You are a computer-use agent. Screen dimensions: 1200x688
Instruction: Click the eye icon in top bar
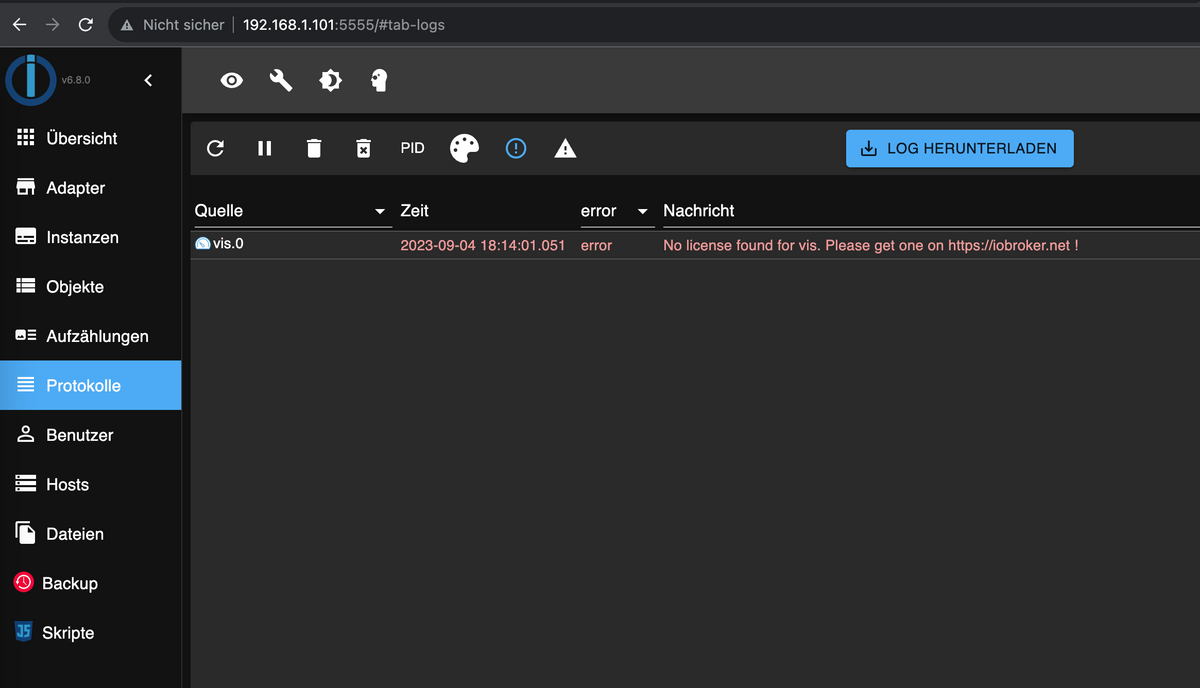[x=232, y=81]
